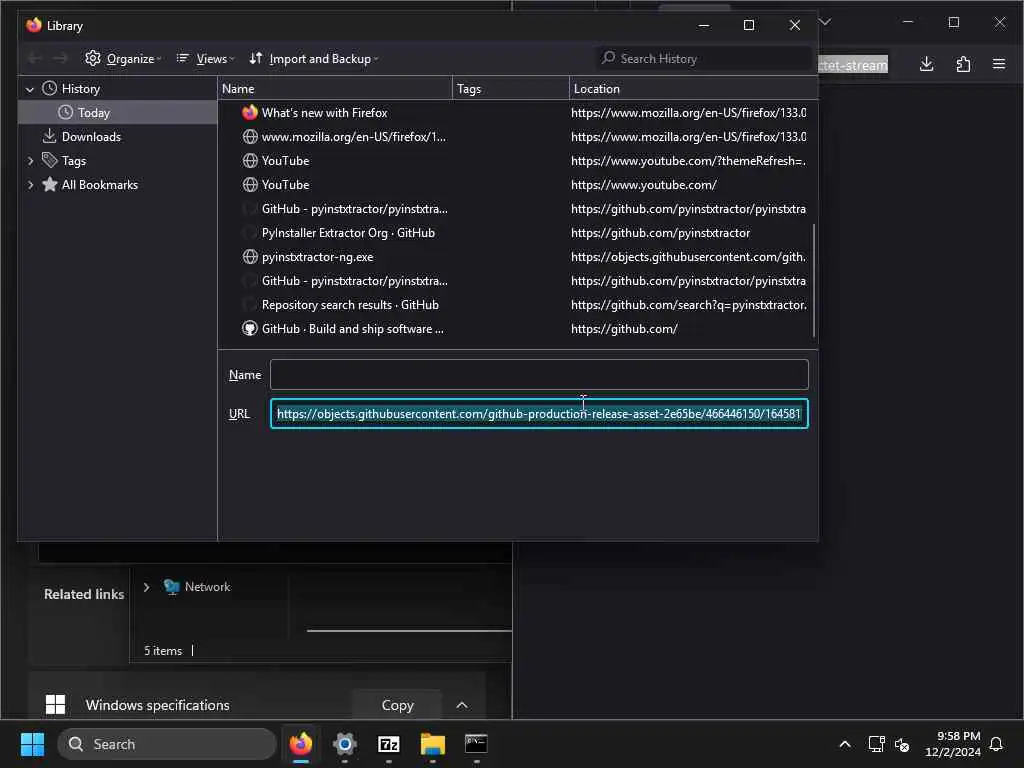1024x768 pixels.
Task: Click the https://www.youtube.com/ location cell
Action: pyautogui.click(x=644, y=185)
